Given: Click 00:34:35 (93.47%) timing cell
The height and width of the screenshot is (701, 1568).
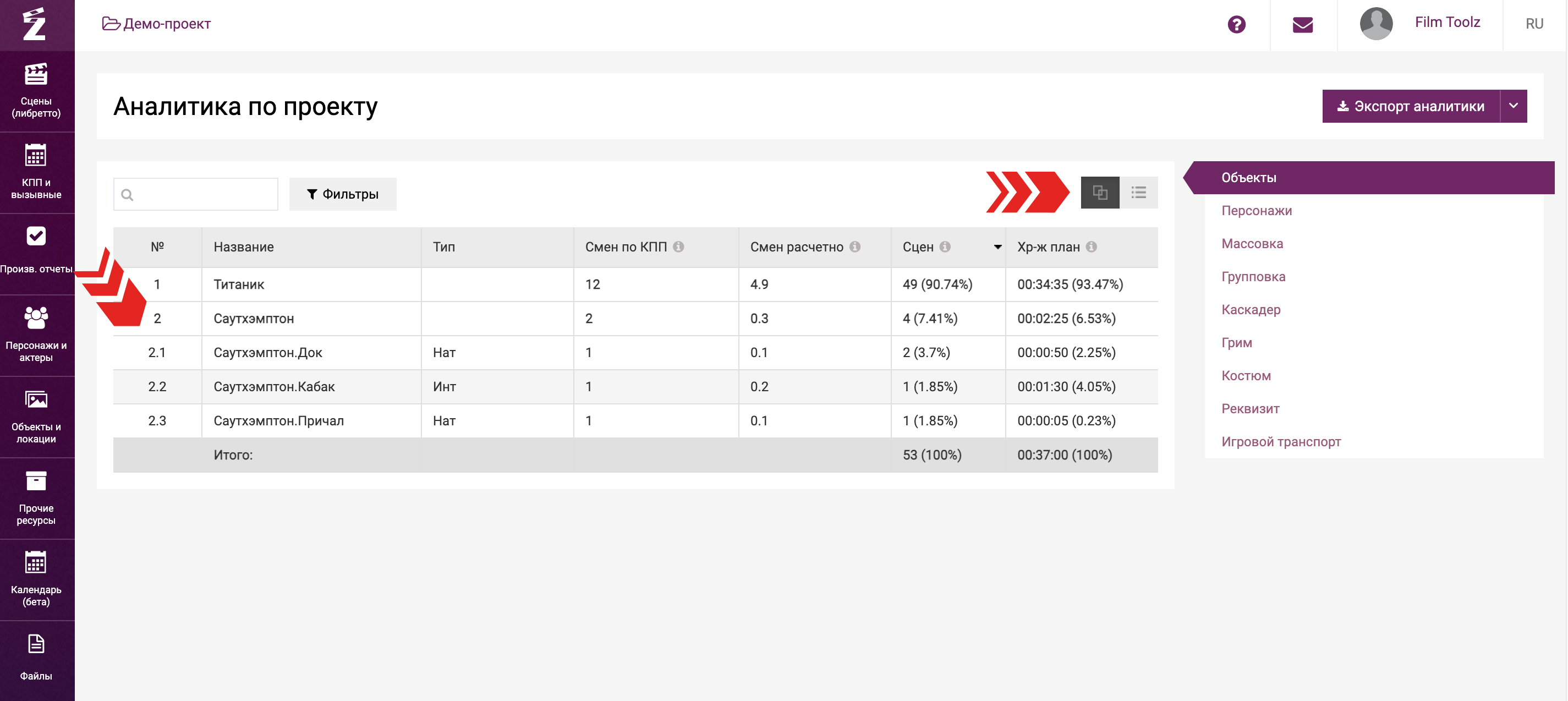Looking at the screenshot, I should click(x=1070, y=284).
